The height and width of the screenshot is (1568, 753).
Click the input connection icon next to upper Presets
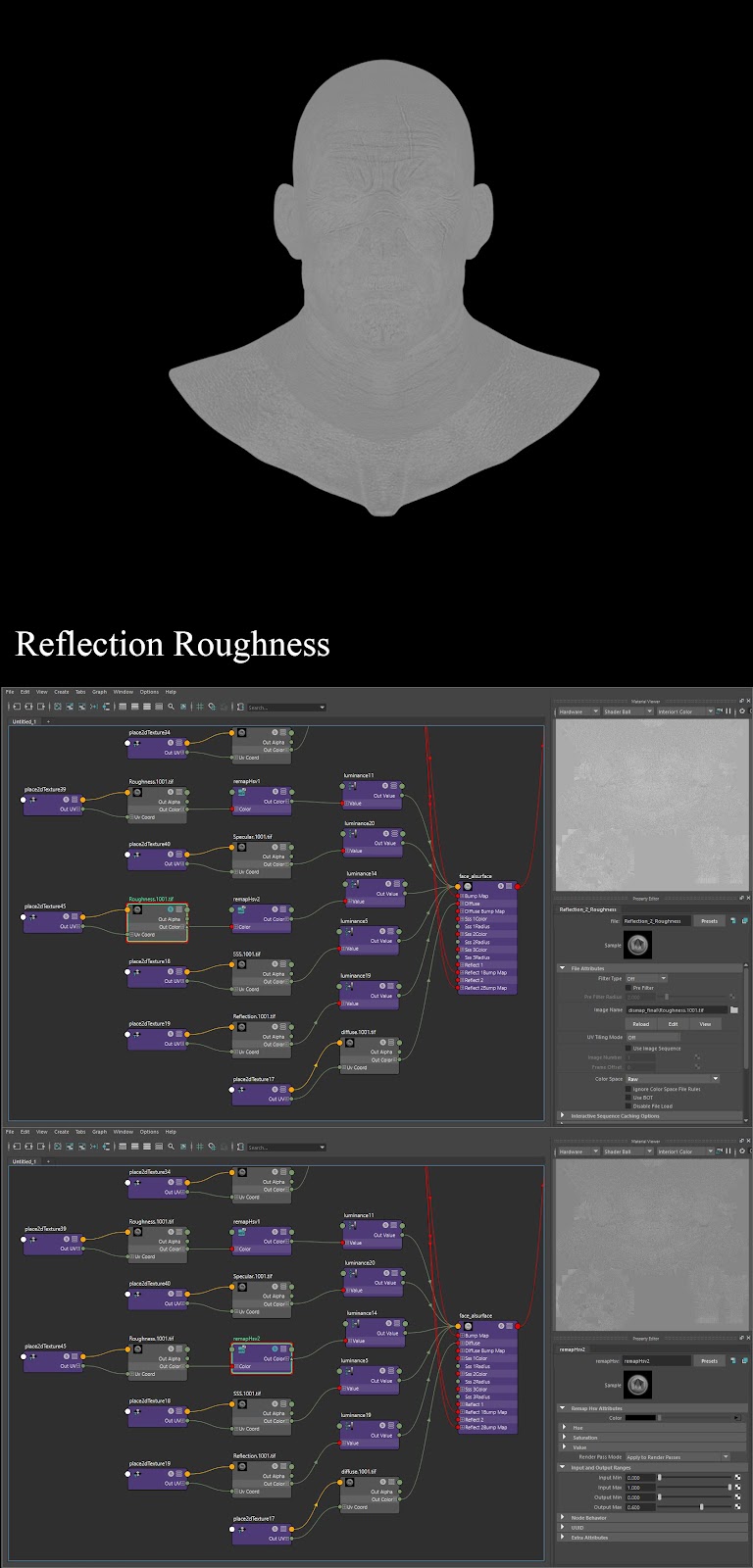(732, 921)
